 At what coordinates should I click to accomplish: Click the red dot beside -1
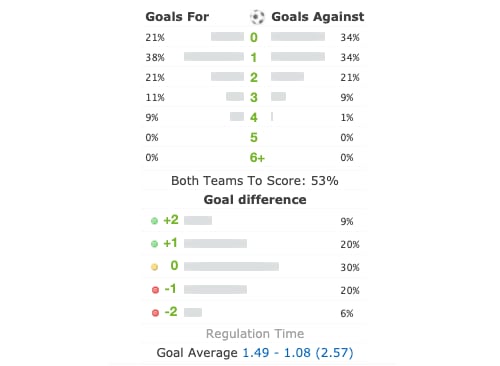click(x=155, y=290)
